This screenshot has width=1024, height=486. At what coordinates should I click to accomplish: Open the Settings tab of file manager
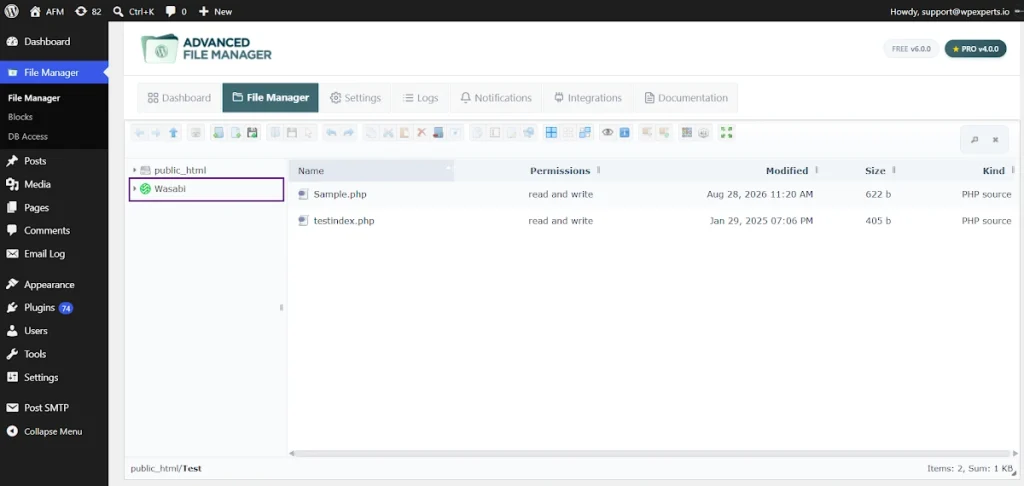355,98
